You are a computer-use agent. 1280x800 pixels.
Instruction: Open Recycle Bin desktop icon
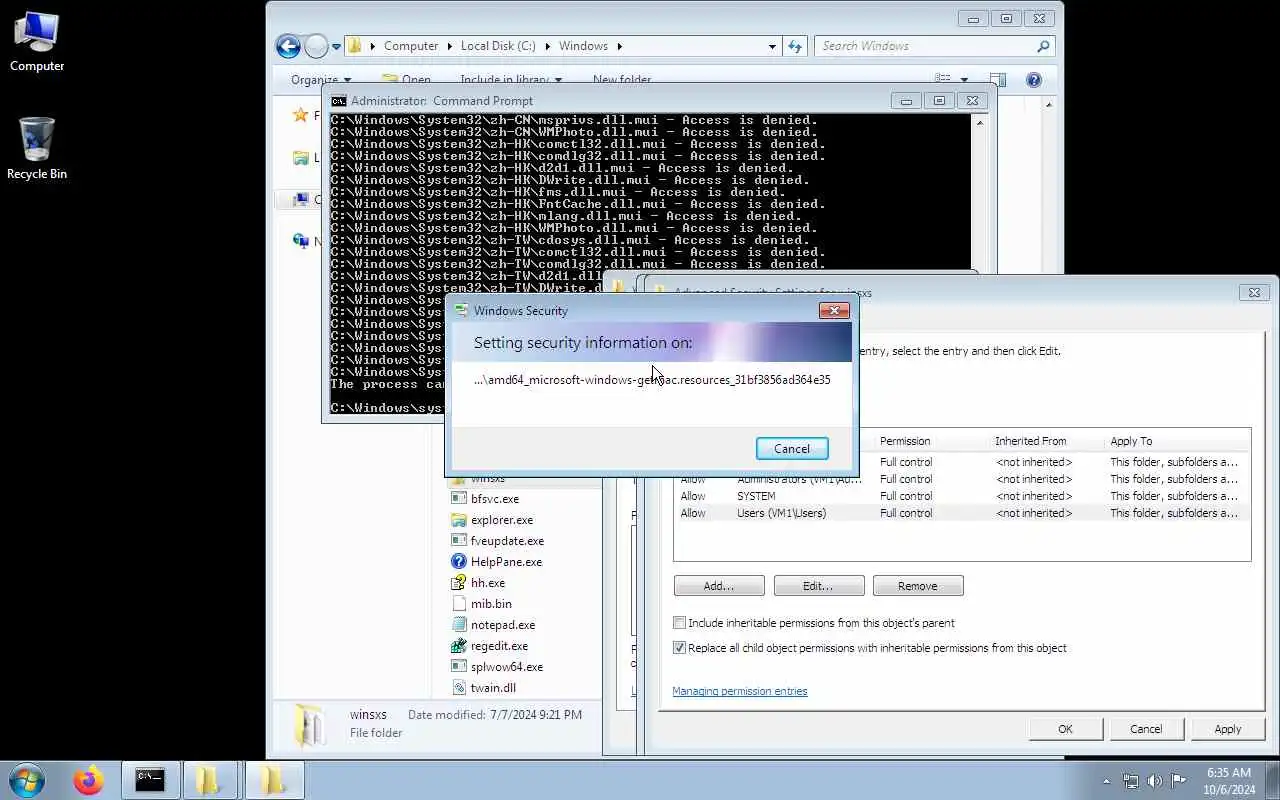point(37,148)
